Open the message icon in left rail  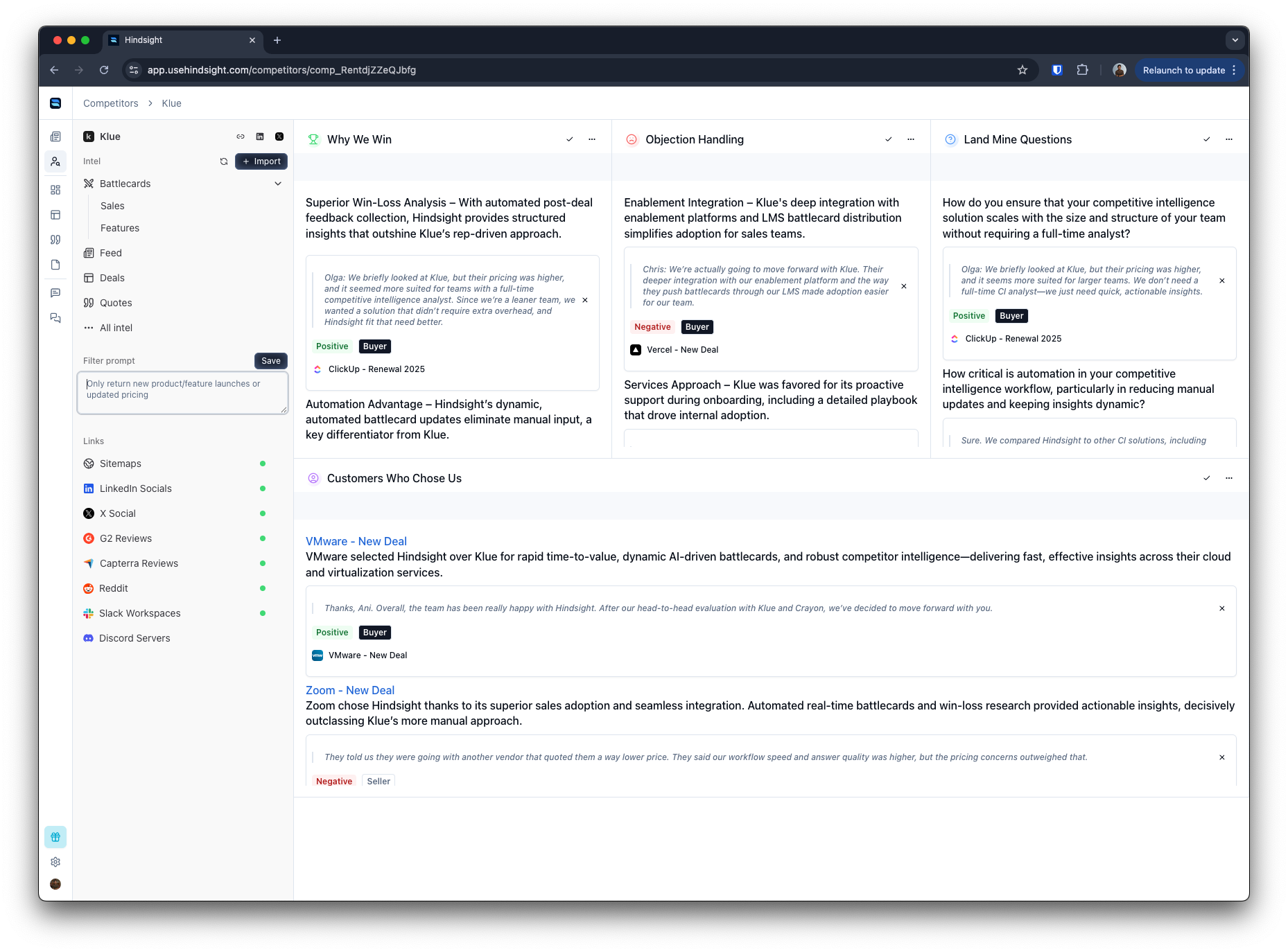point(55,293)
